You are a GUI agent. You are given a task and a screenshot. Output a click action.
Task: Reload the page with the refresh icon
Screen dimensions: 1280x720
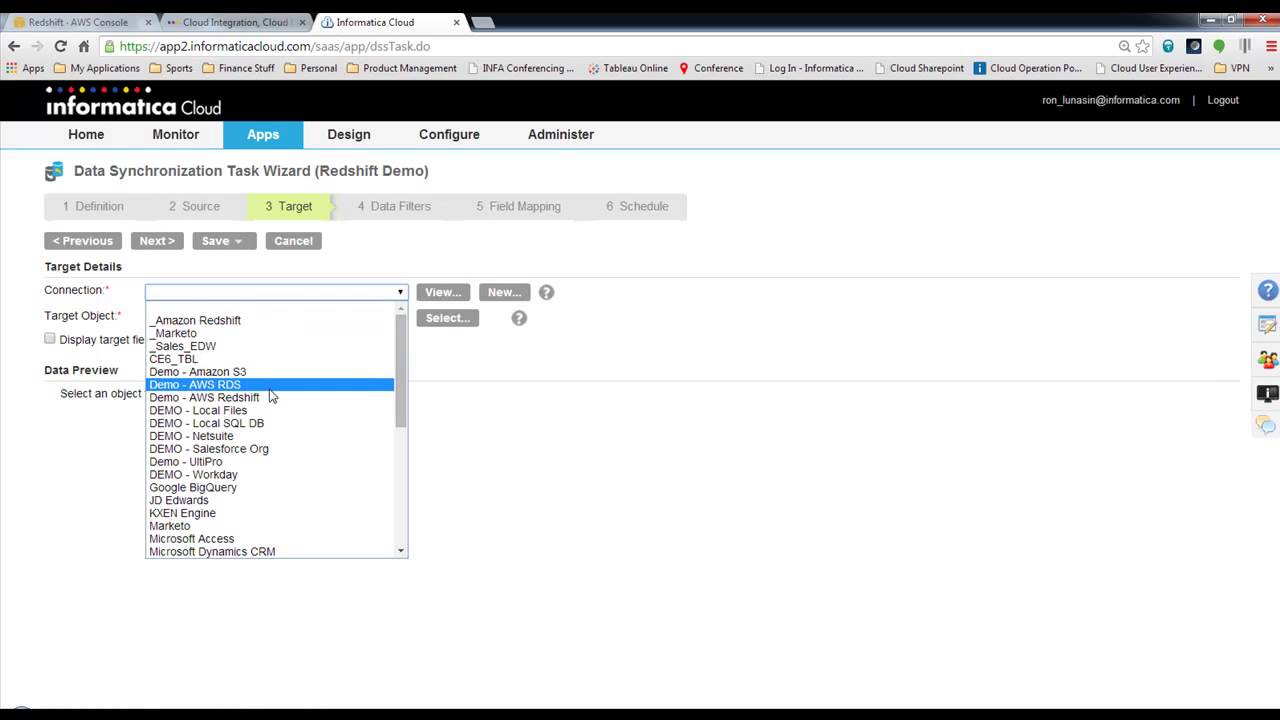pos(60,46)
